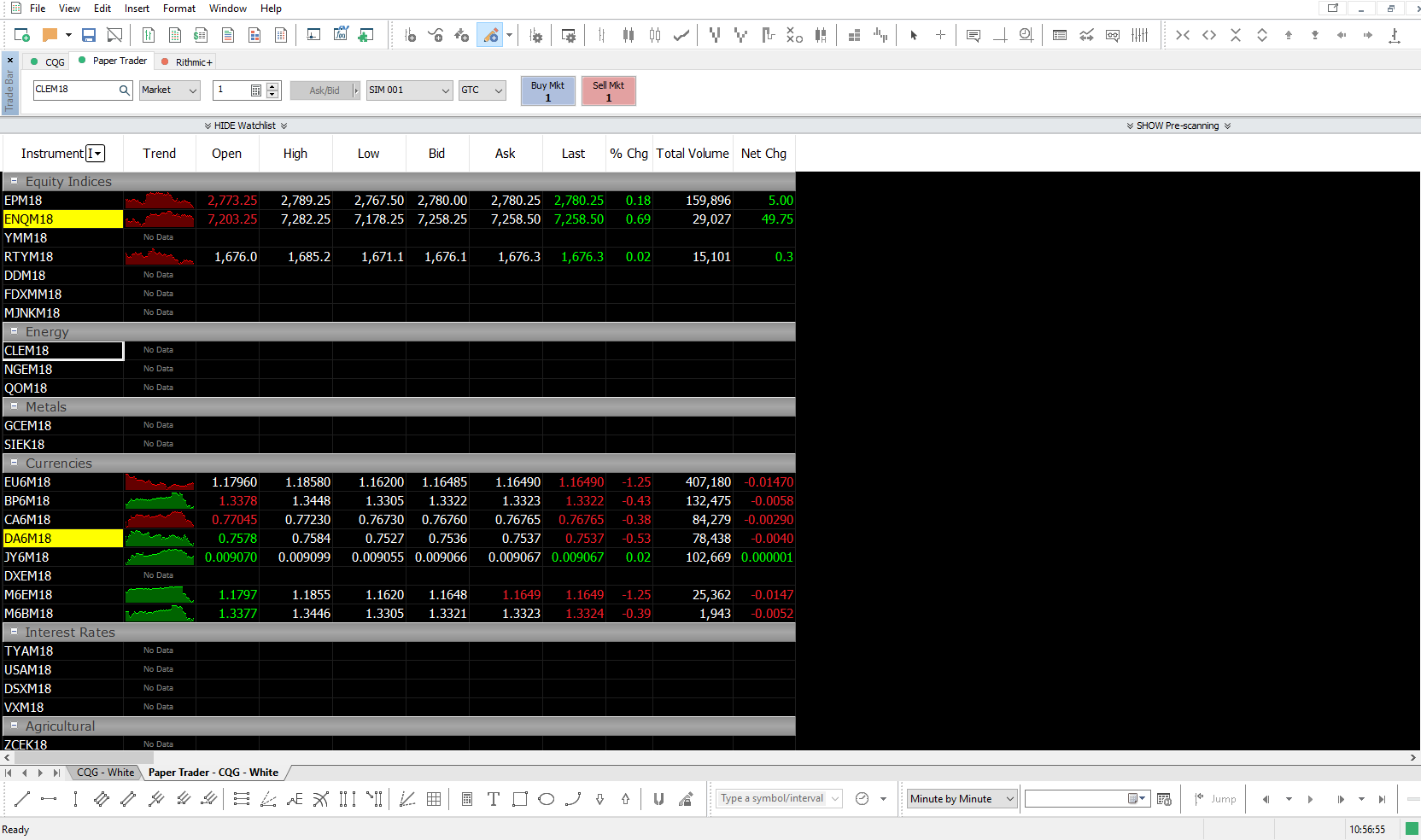Viewport: 1421px width, 840px height.
Task: Open the Window menu
Action: [x=228, y=9]
